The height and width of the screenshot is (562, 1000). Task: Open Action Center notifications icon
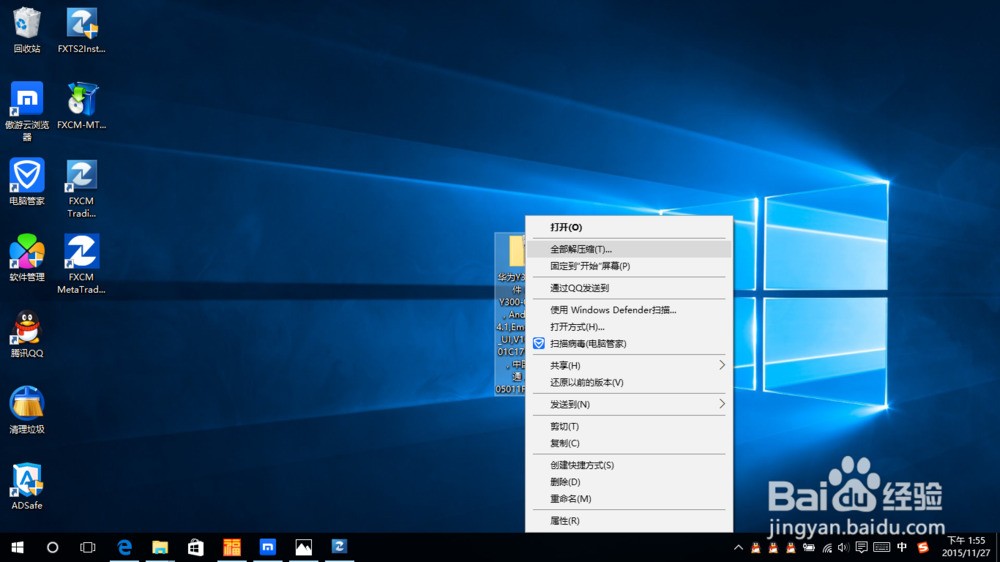coord(861,547)
